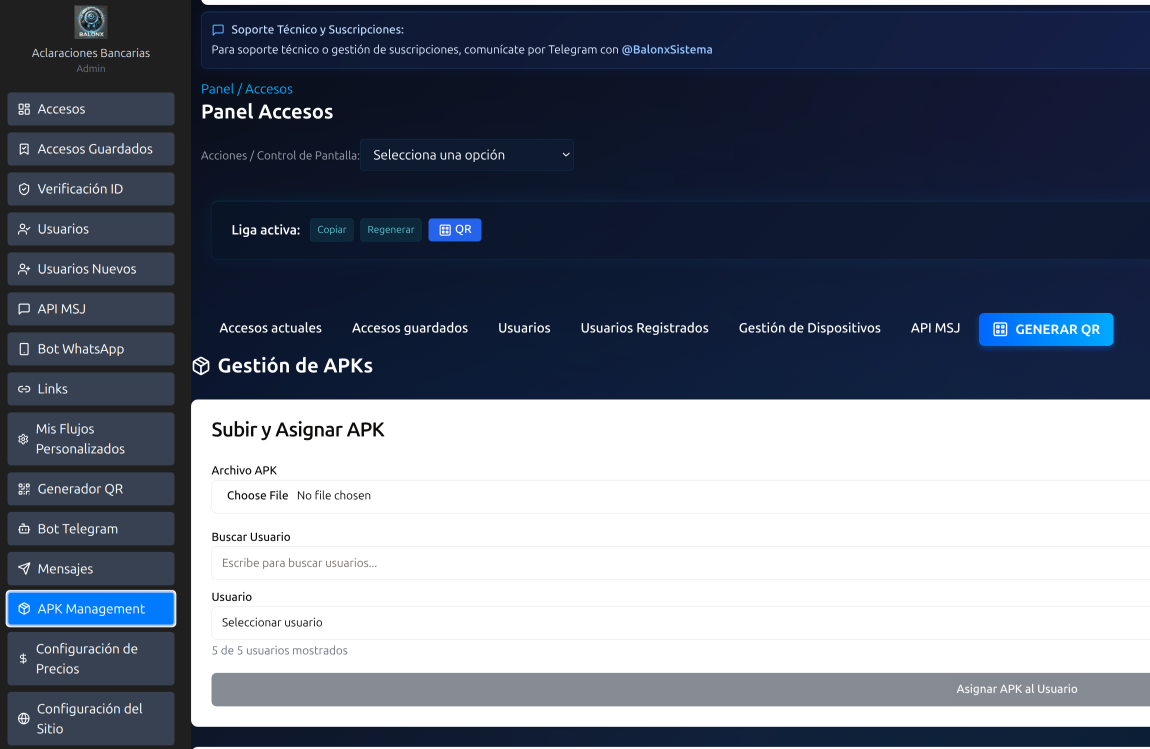Follow the Panel breadcrumb link
The width and height of the screenshot is (1150, 749).
click(217, 89)
